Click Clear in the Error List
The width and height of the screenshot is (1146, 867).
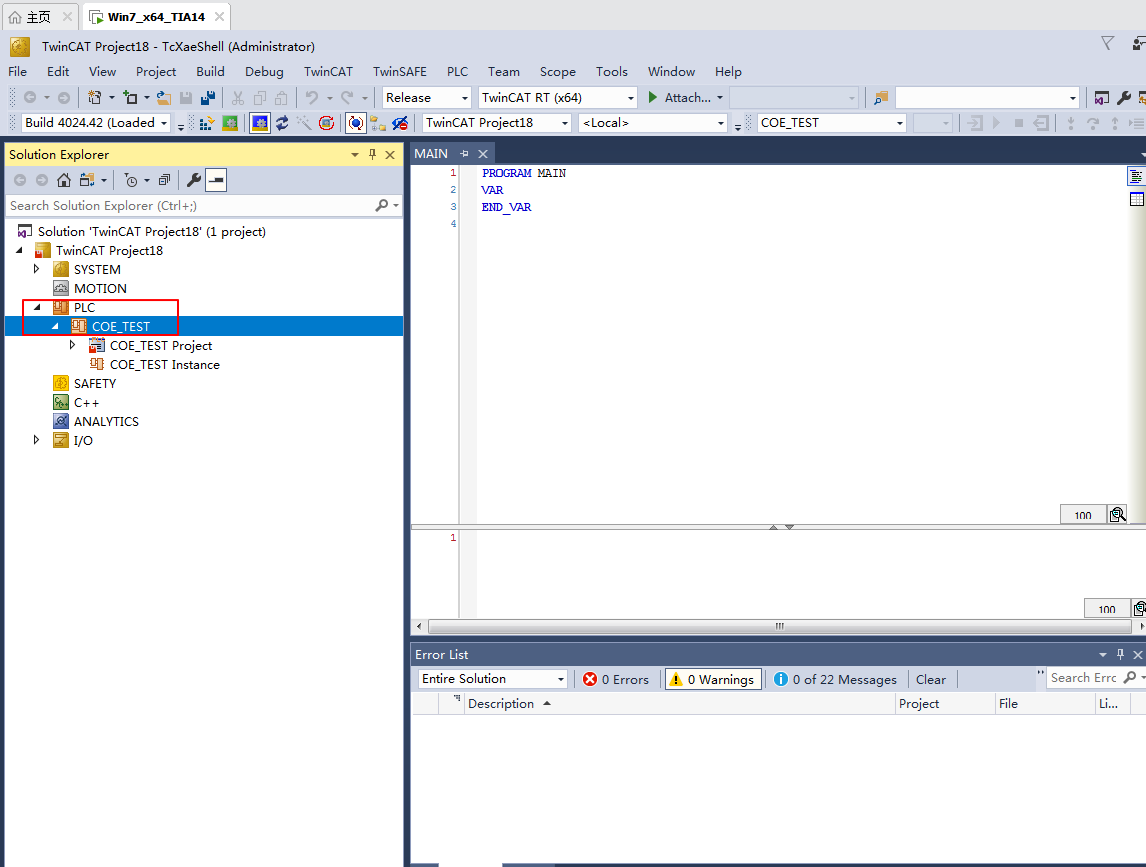[931, 679]
